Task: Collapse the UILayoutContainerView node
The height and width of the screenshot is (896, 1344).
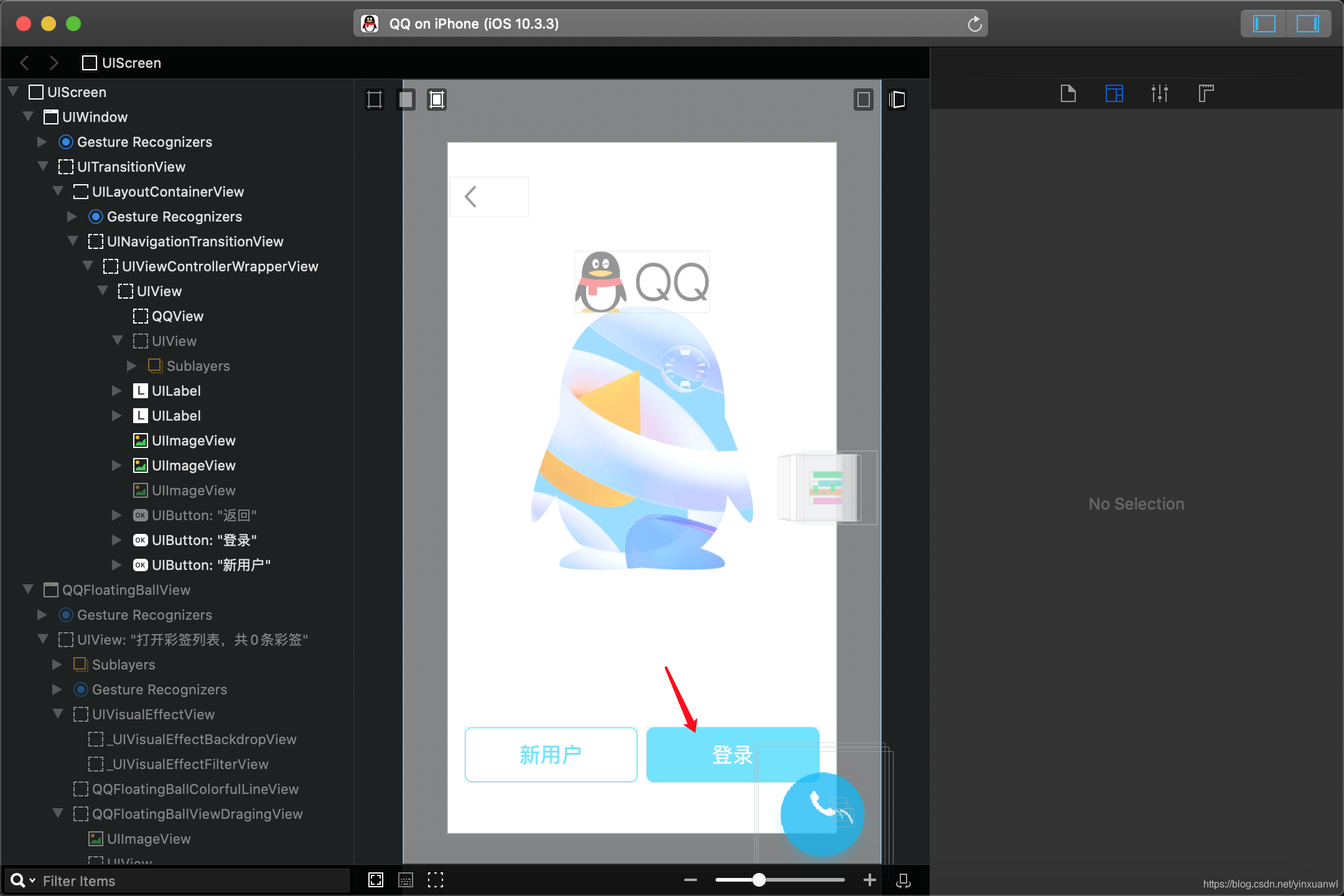Action: pos(58,192)
